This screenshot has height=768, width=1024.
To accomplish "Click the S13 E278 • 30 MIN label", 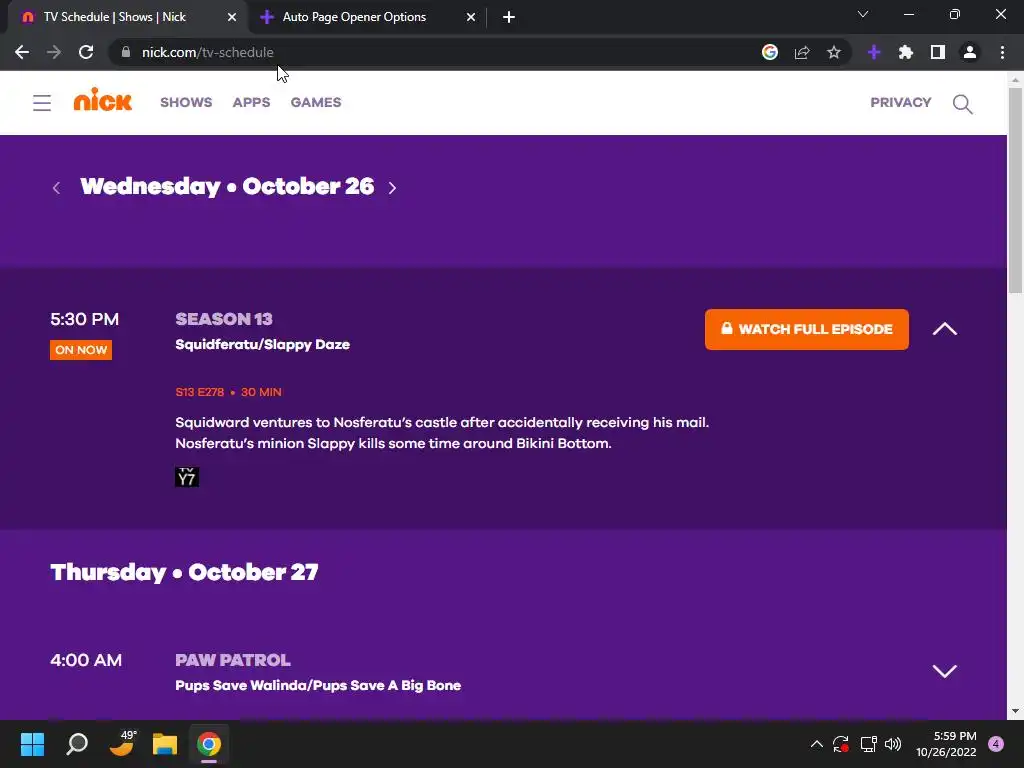I will coord(229,392).
